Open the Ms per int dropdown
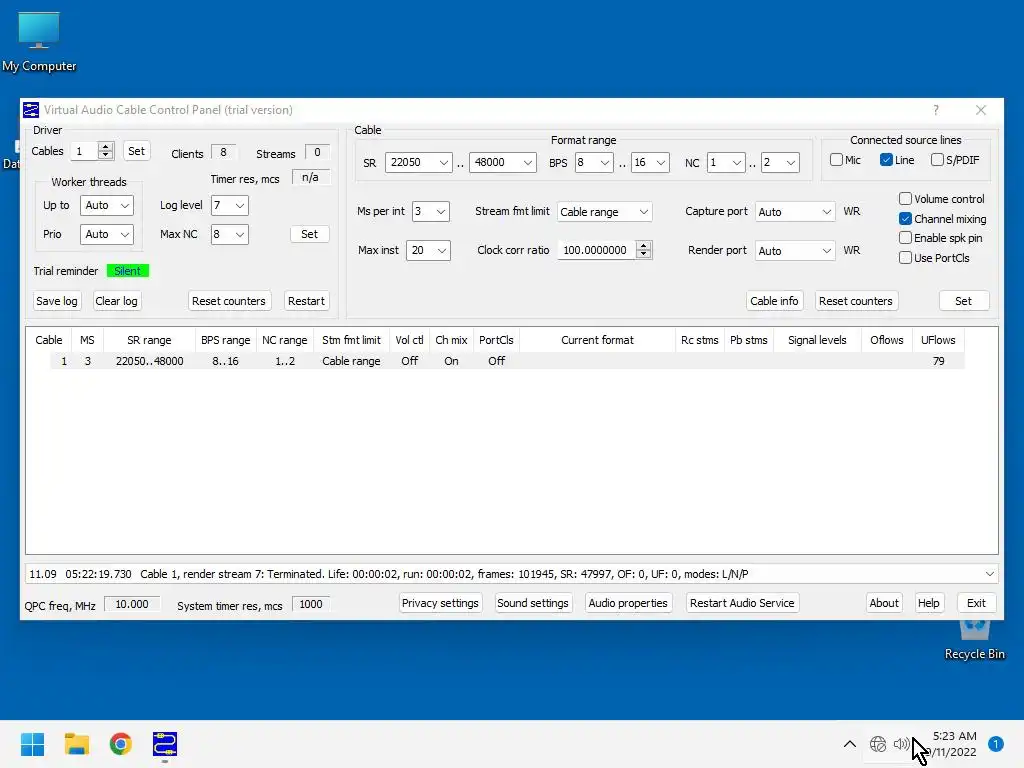Viewport: 1024px width, 768px height. 430,212
